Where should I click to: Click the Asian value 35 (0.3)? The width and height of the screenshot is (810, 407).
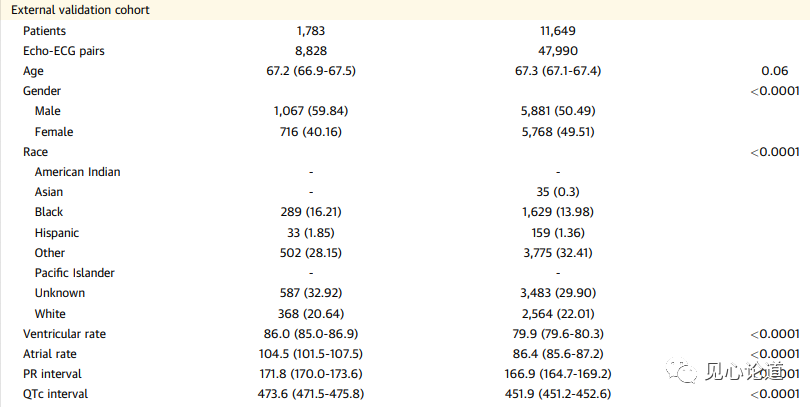pos(558,192)
